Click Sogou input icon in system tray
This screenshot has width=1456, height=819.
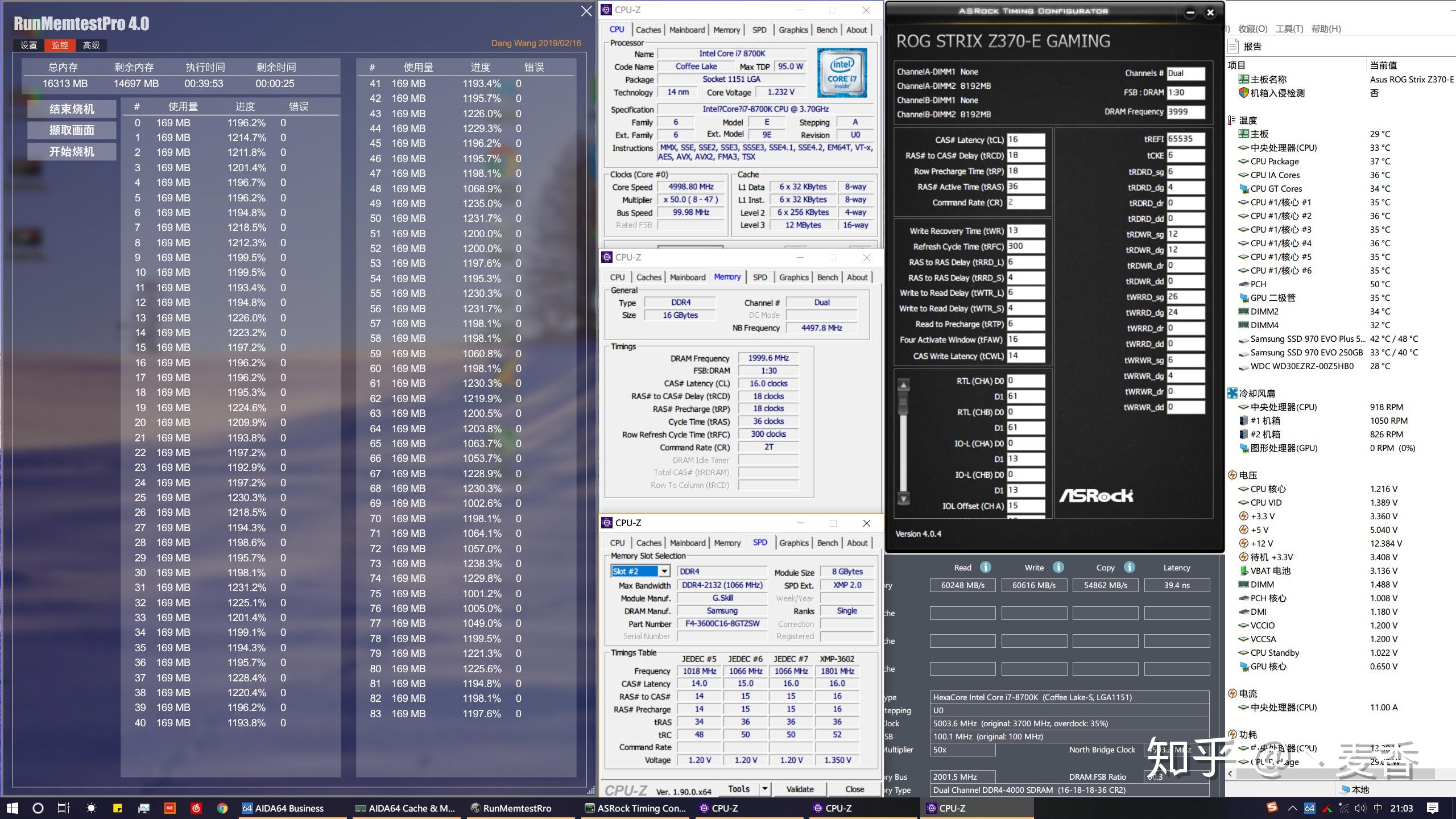(x=1272, y=807)
